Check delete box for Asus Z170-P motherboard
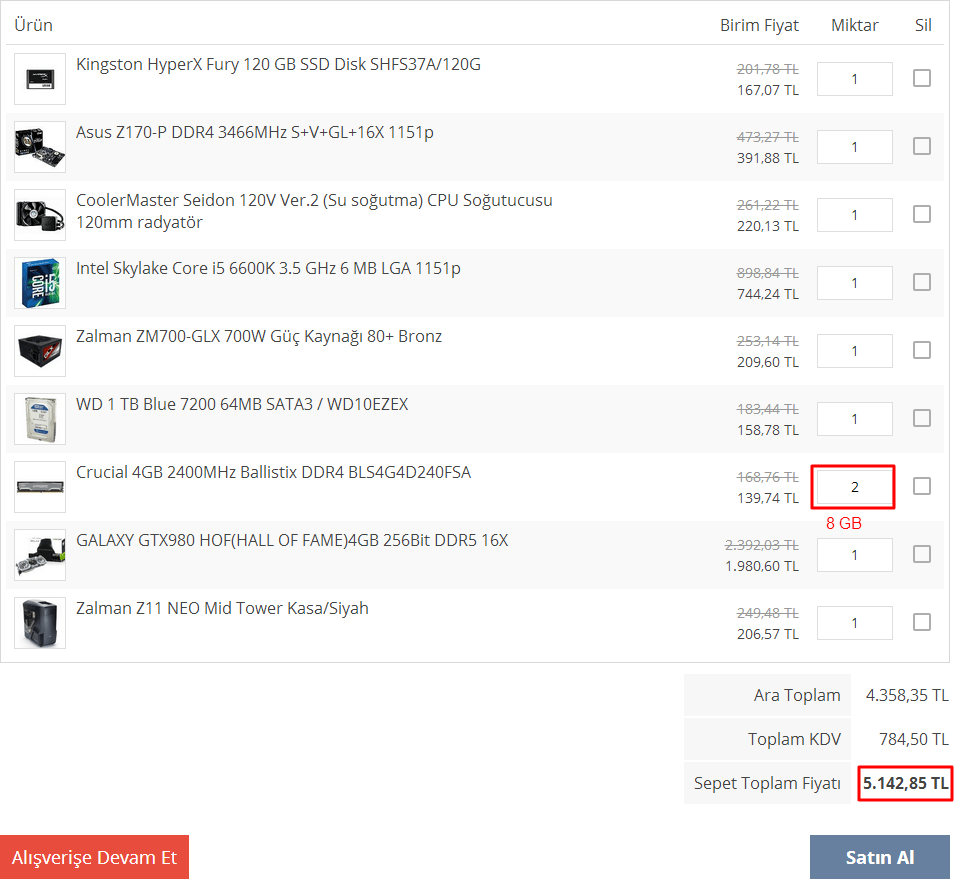 (x=921, y=146)
